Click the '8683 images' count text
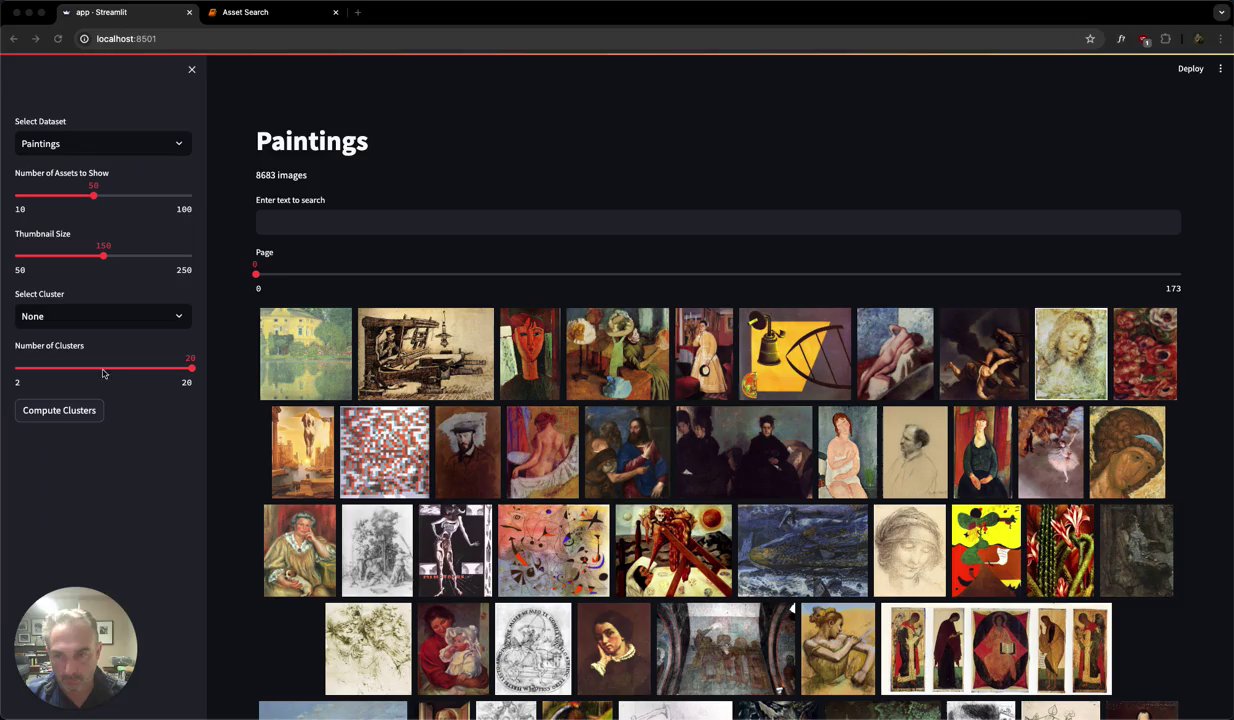This screenshot has width=1234, height=720. coord(281,175)
